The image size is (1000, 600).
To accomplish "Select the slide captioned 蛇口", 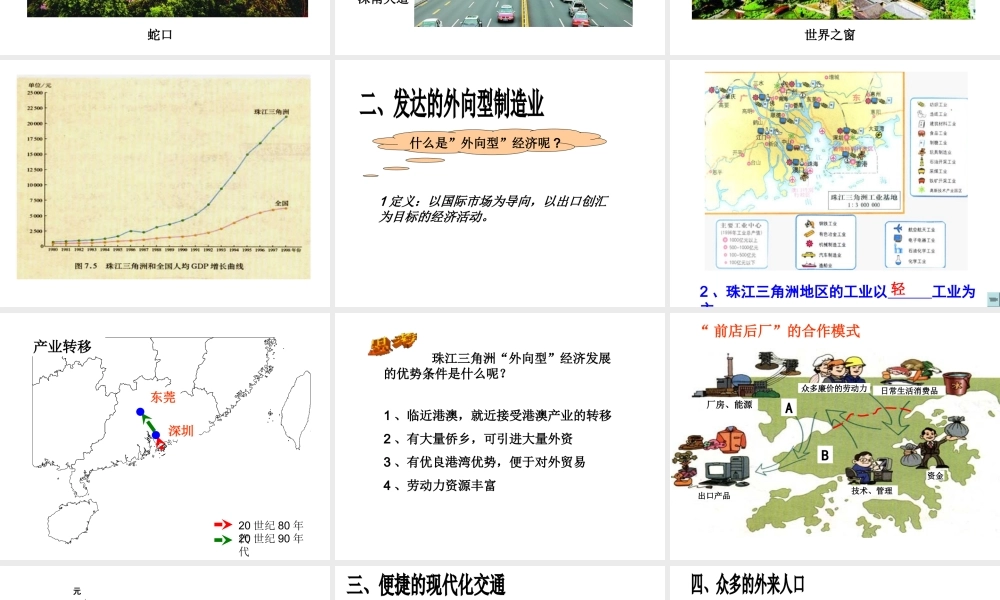I will (165, 27).
